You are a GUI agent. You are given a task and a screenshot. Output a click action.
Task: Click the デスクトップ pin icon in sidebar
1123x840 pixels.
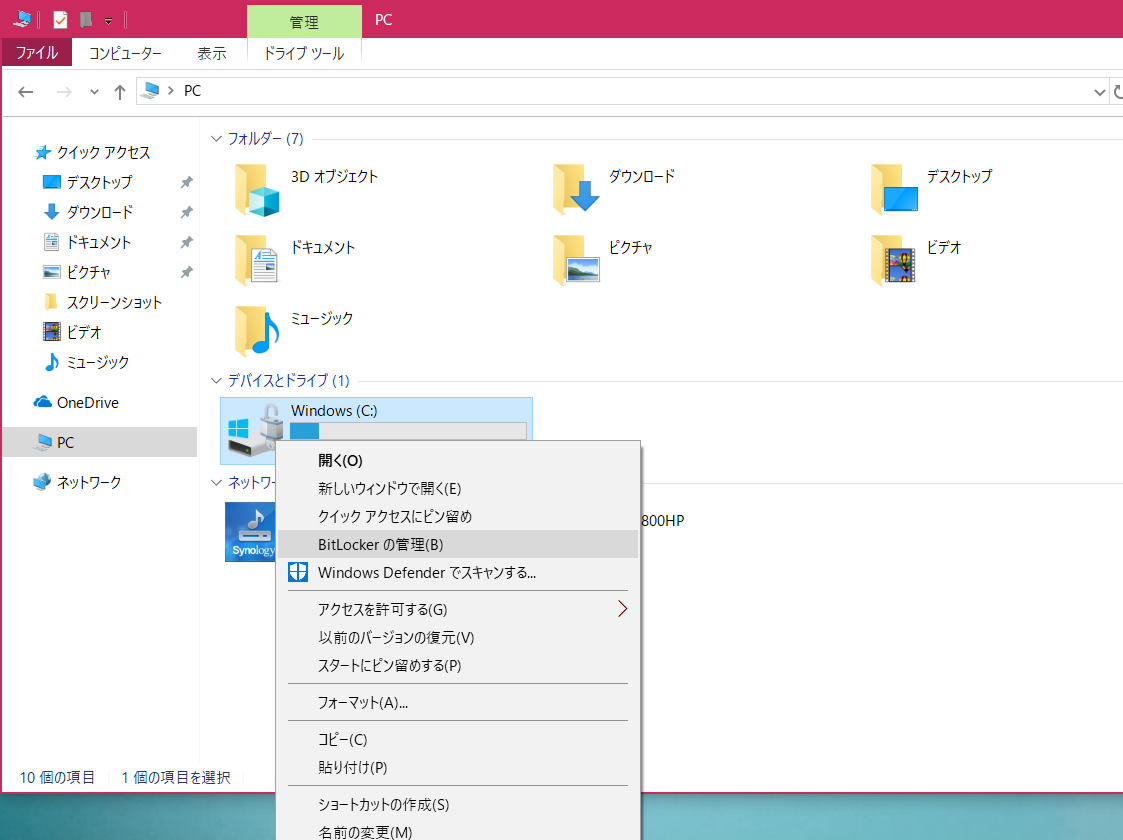(x=186, y=182)
